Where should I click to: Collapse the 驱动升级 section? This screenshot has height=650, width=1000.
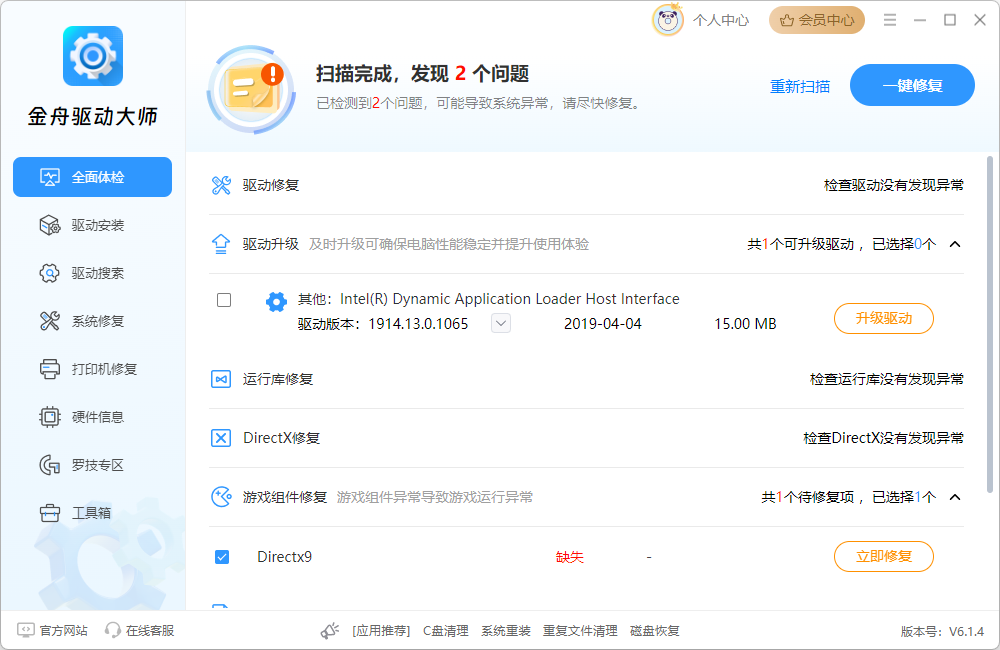coord(955,243)
